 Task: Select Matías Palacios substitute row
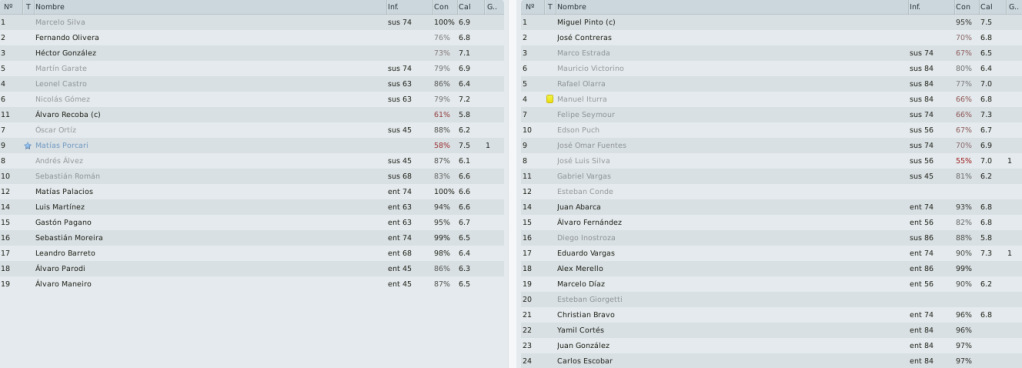coord(252,191)
